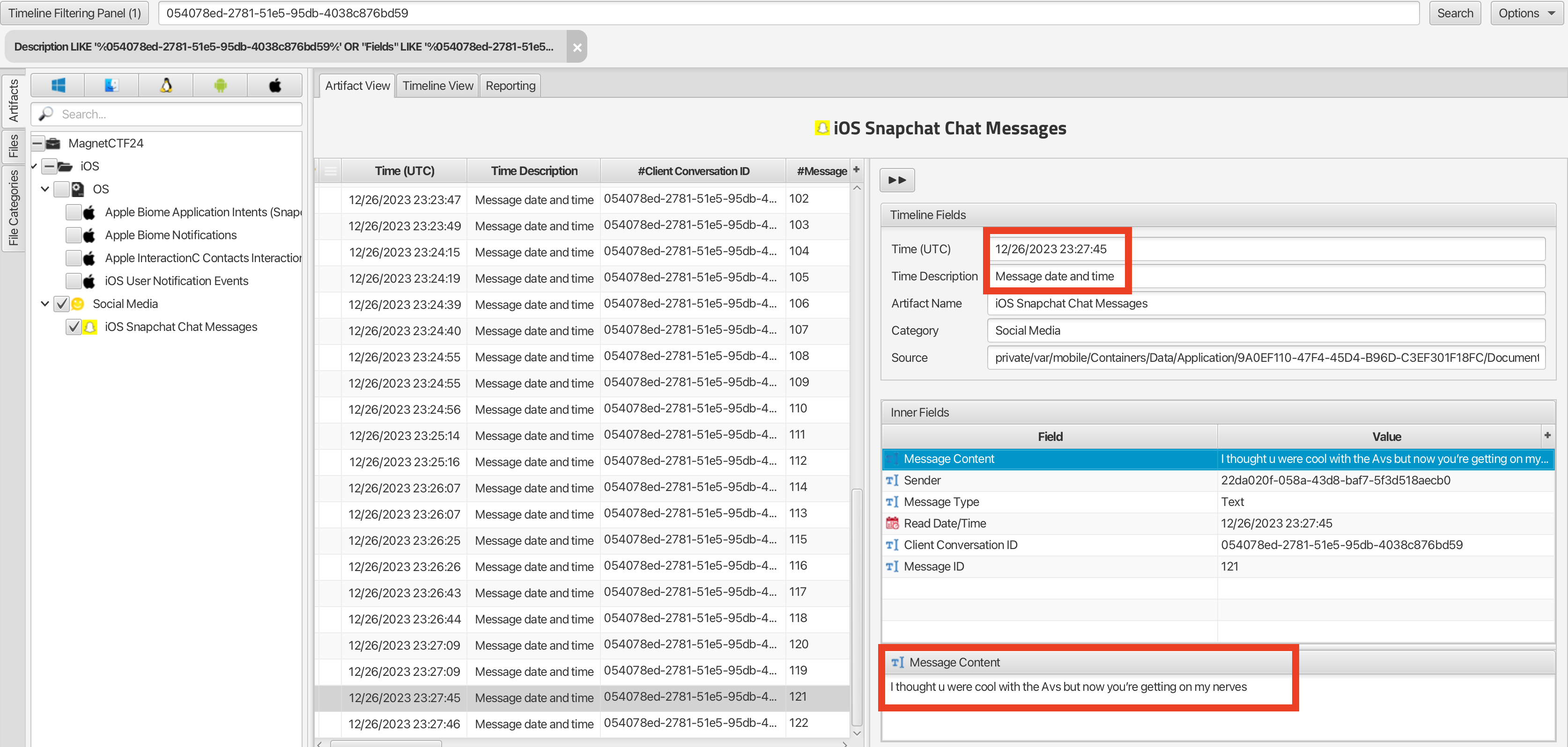Screen dimensions: 1568x747
Task: Click the OS disk category icon
Action: pyautogui.click(x=77, y=189)
